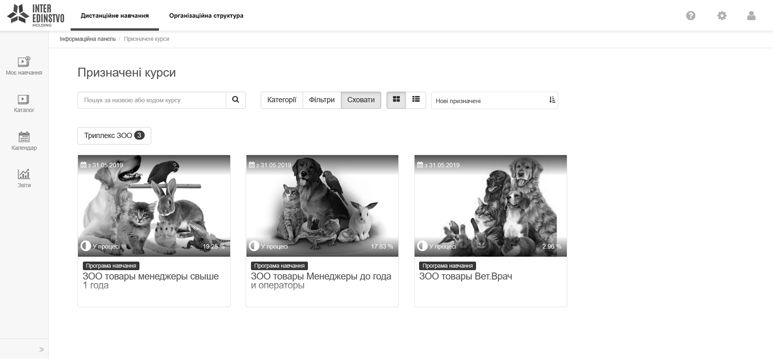Open the help question mark icon

pos(691,16)
